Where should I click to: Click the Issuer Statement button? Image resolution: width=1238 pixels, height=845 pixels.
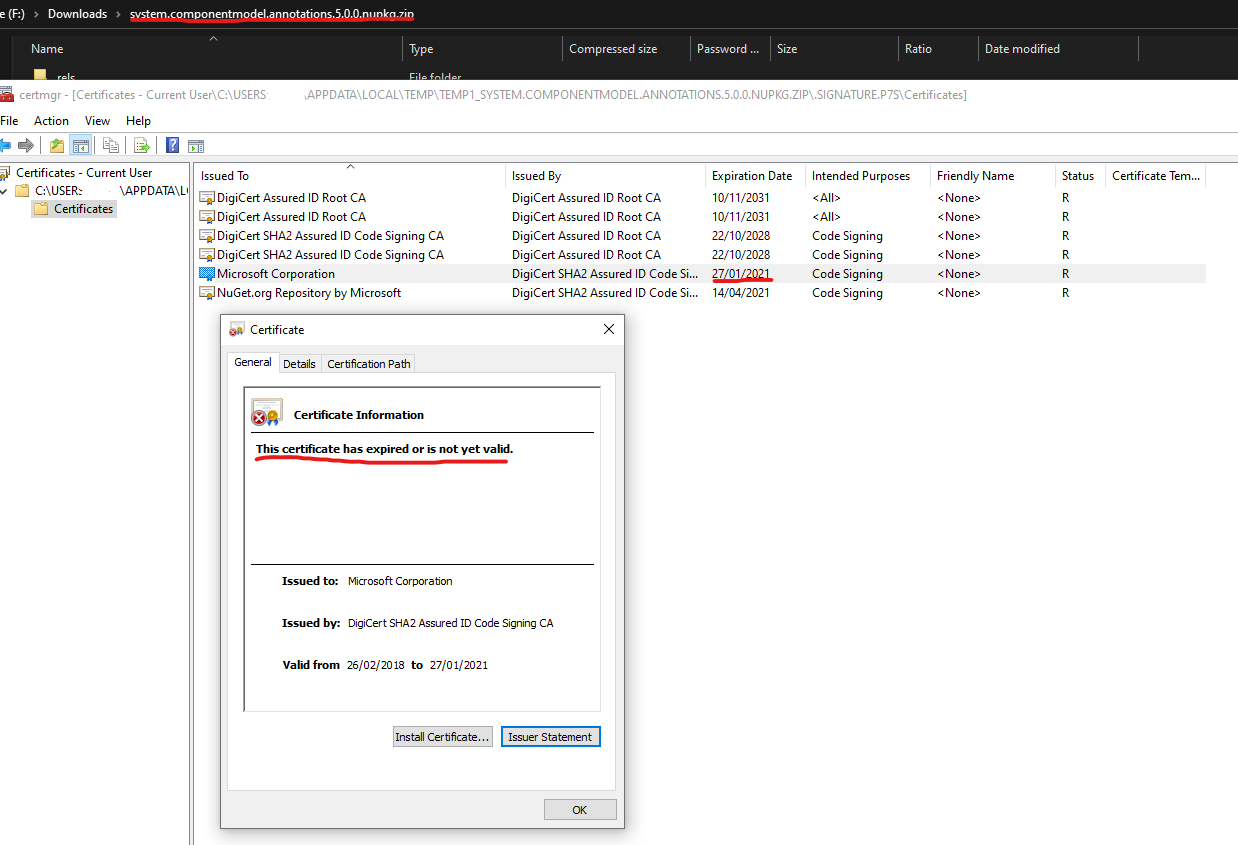point(550,737)
